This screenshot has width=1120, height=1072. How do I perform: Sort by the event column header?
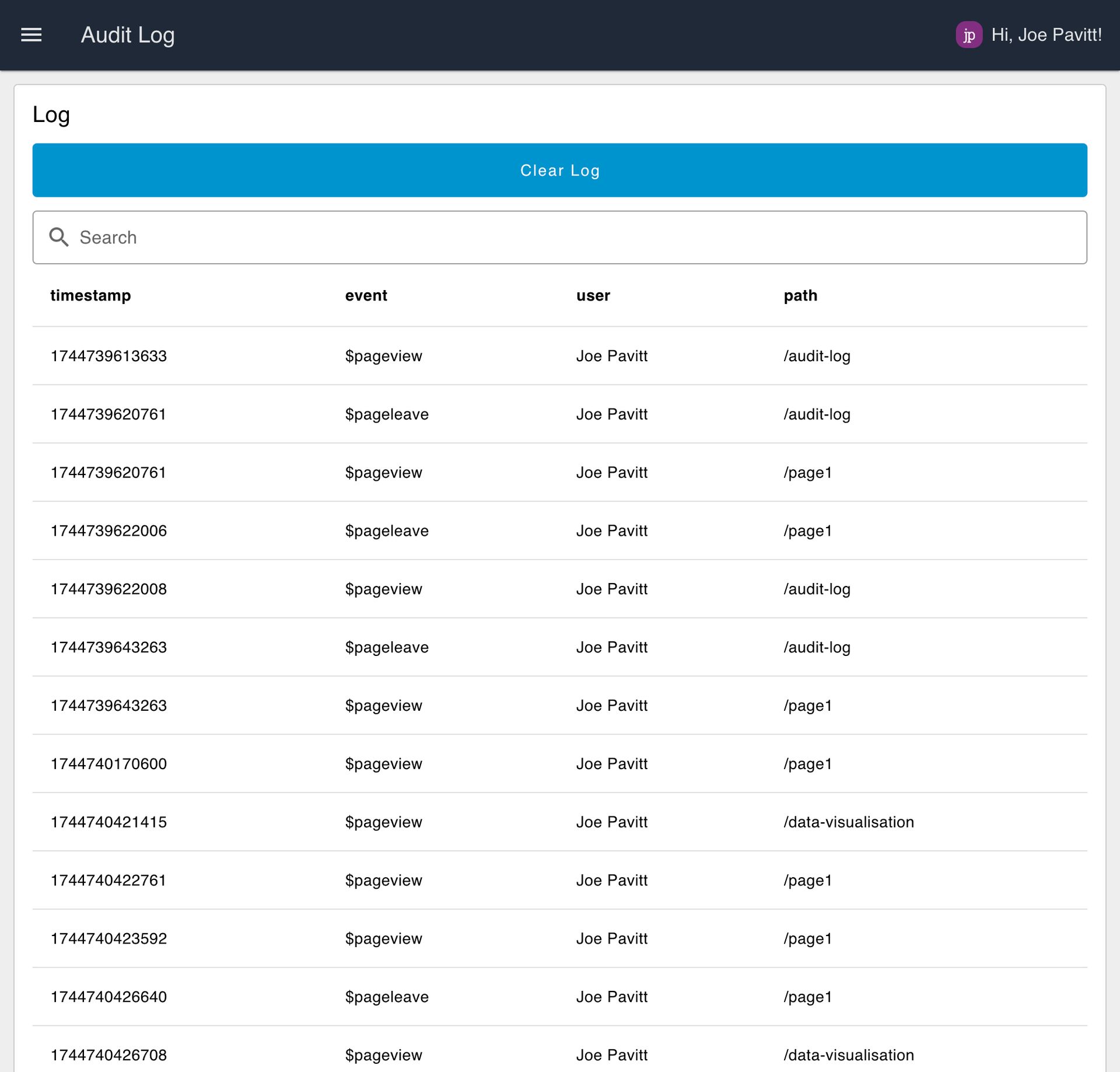tap(366, 295)
